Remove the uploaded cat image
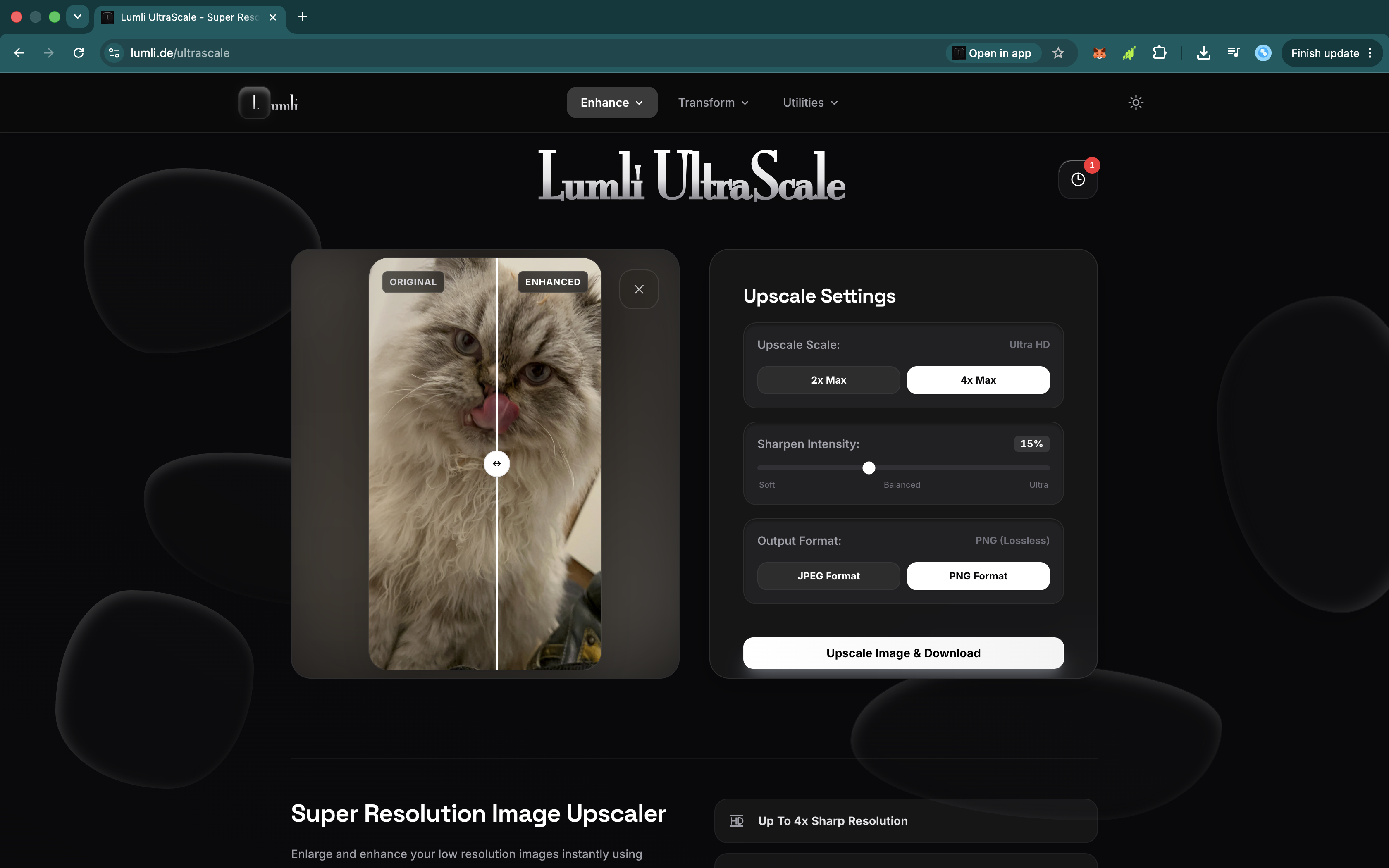 point(639,289)
